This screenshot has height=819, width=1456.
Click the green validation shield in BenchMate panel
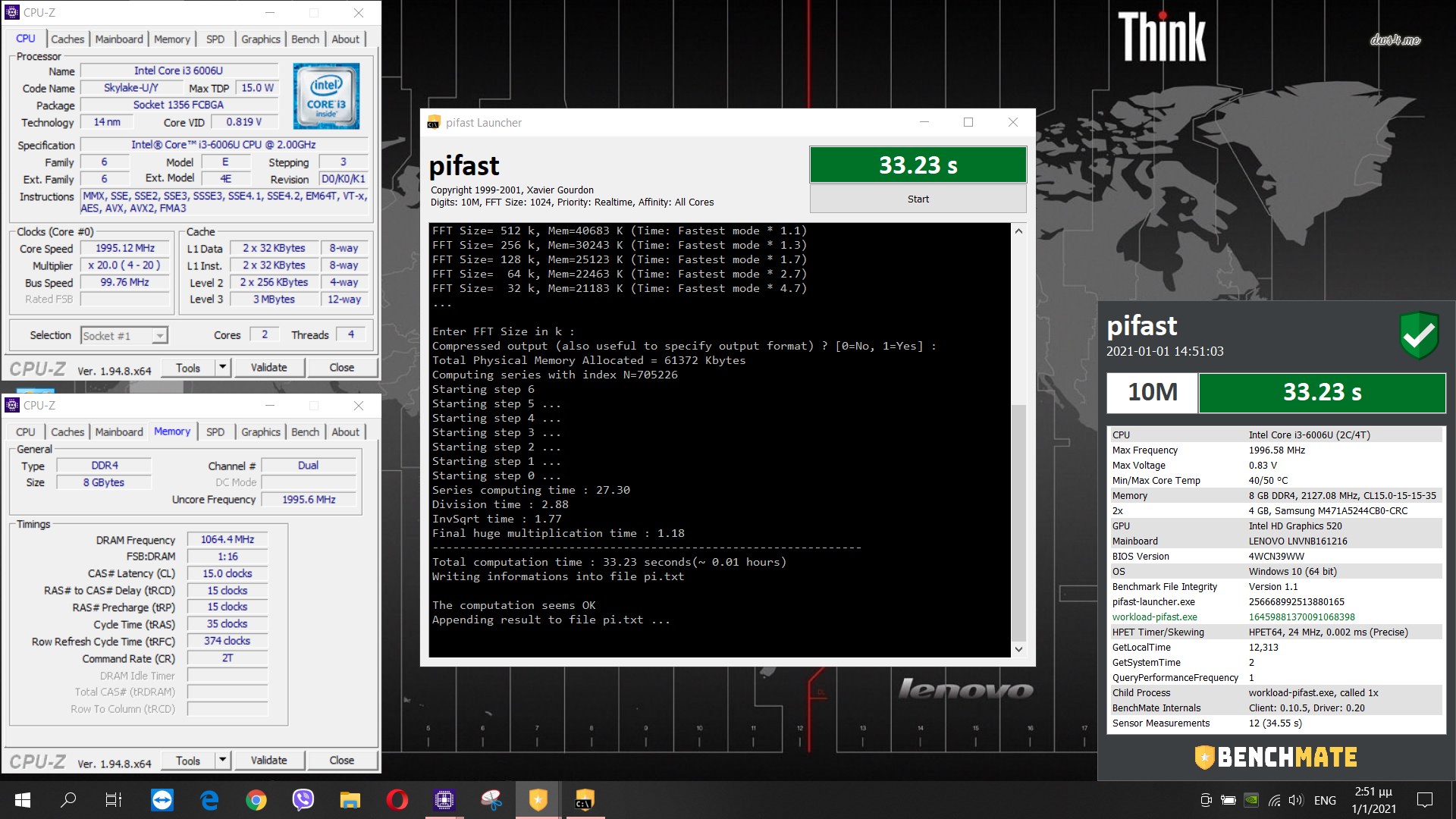1419,335
